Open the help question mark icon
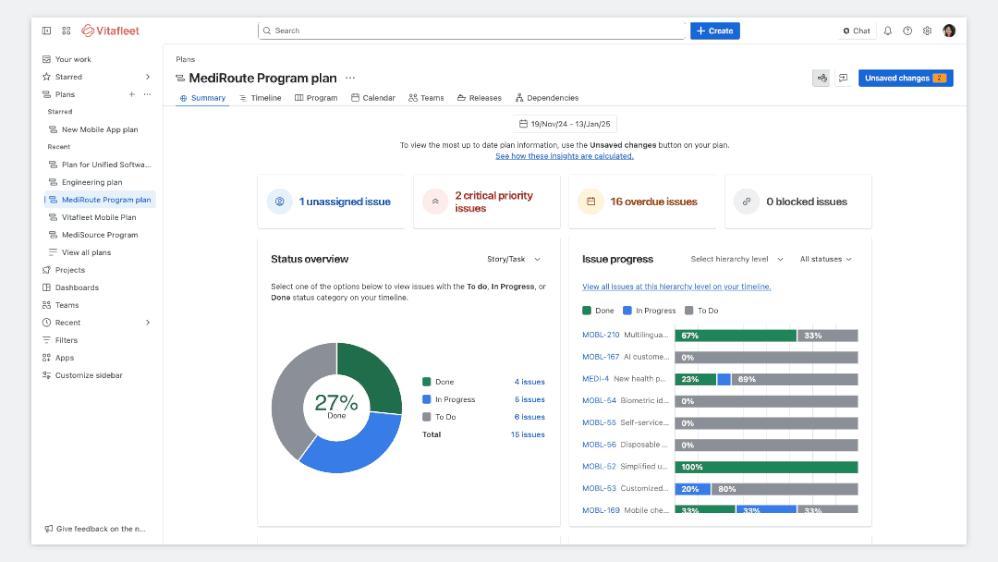This screenshot has height=562, width=998. [907, 31]
